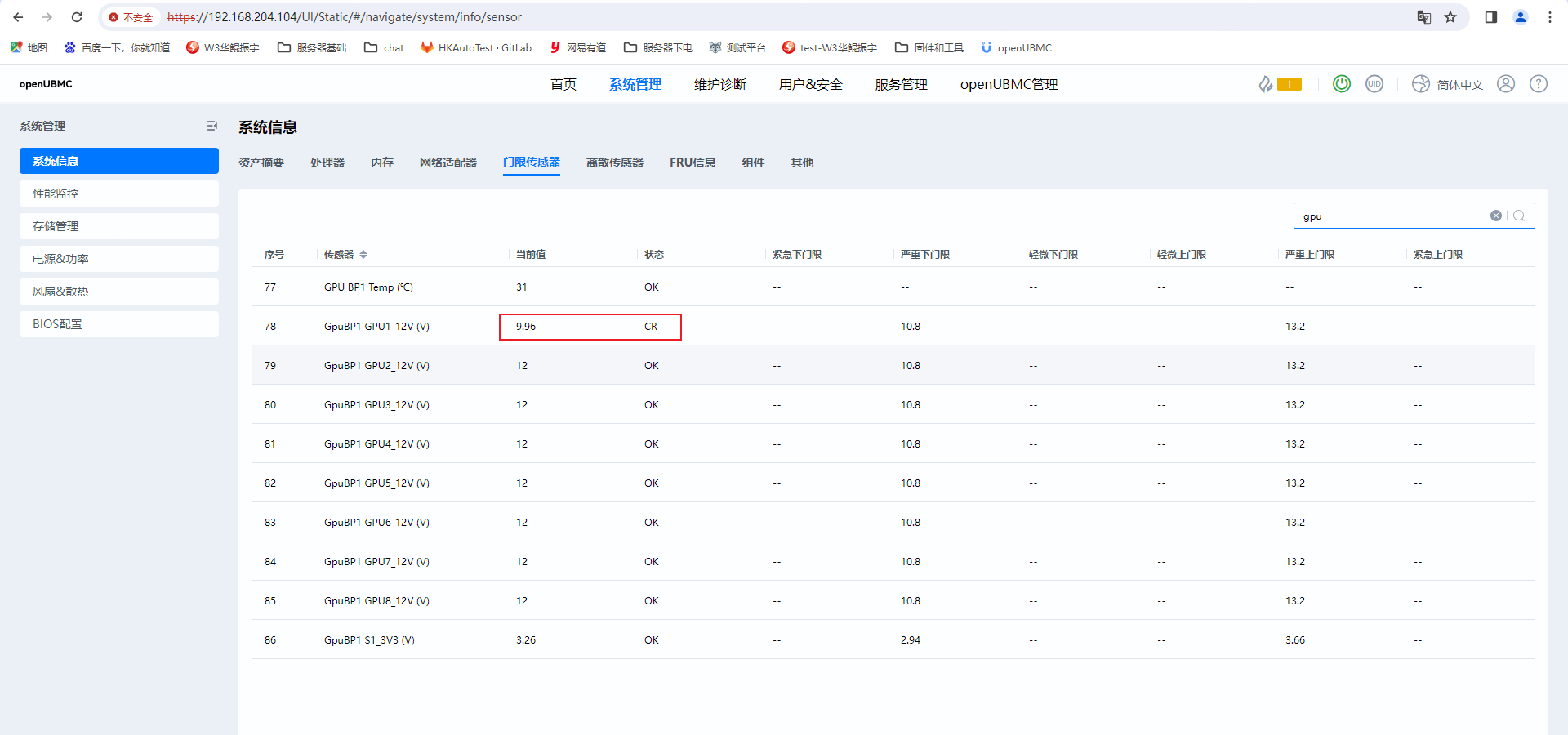Expand the 服务器下电 bookmark folder

click(658, 47)
